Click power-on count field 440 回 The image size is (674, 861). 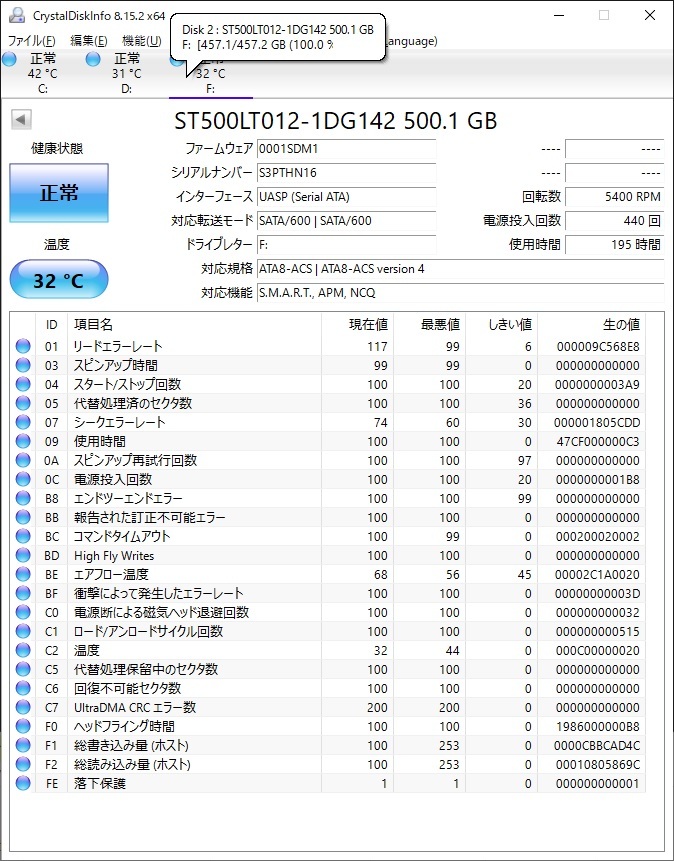(x=614, y=221)
